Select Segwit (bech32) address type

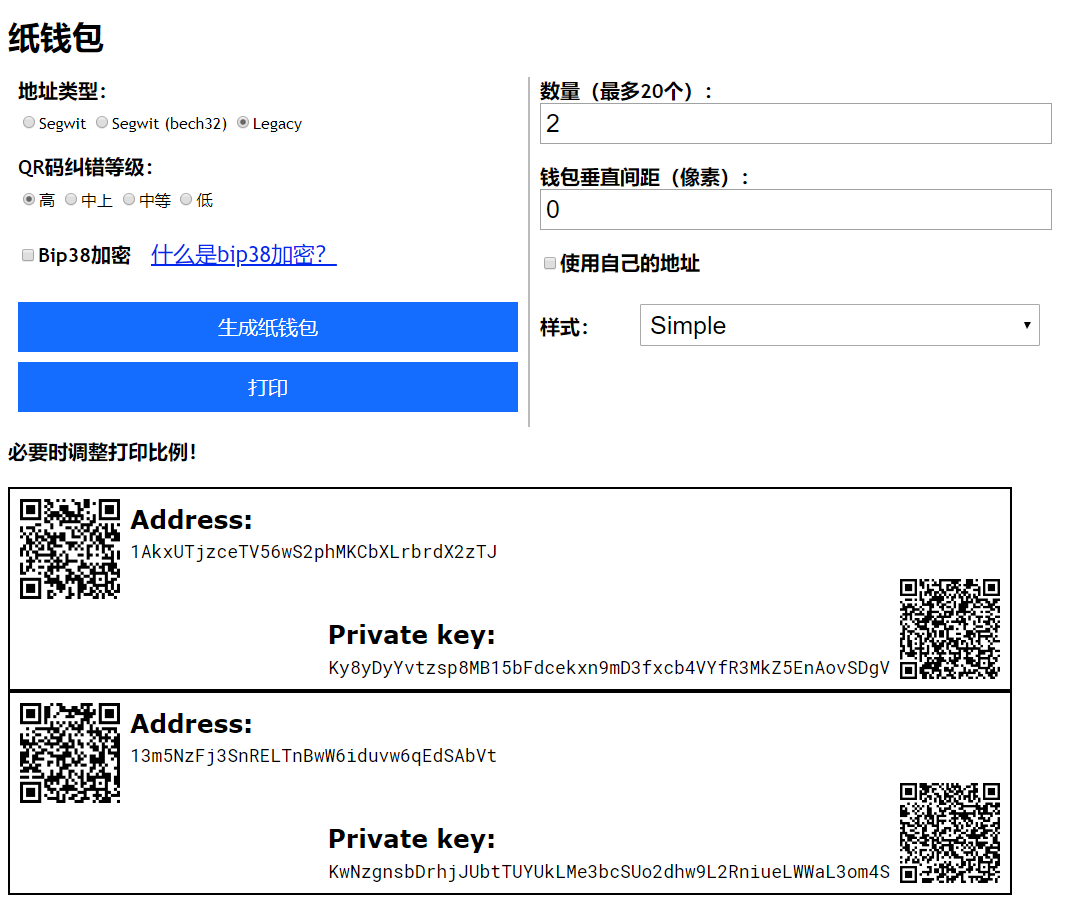[102, 122]
